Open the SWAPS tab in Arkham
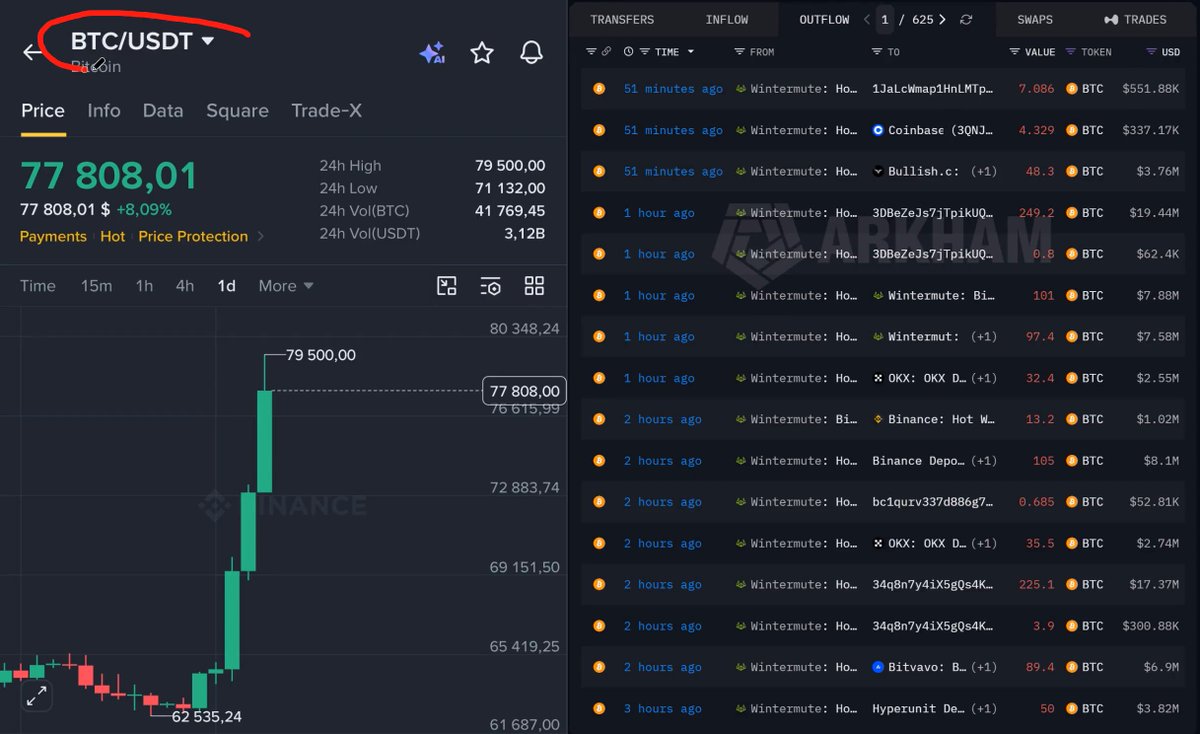Screen dimensions: 1200x734 tap(1035, 20)
